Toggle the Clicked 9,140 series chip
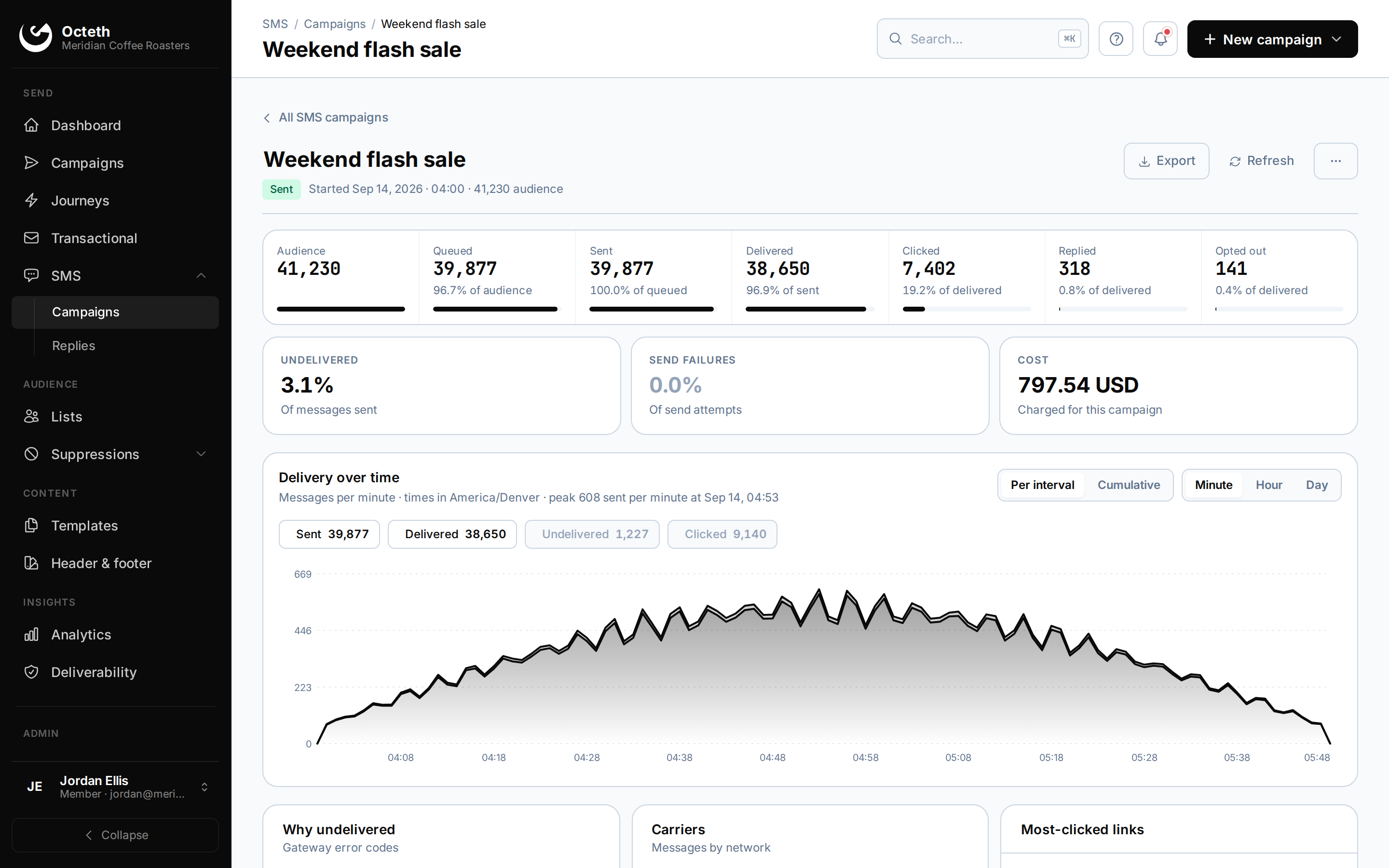This screenshot has width=1389, height=868. [722, 534]
